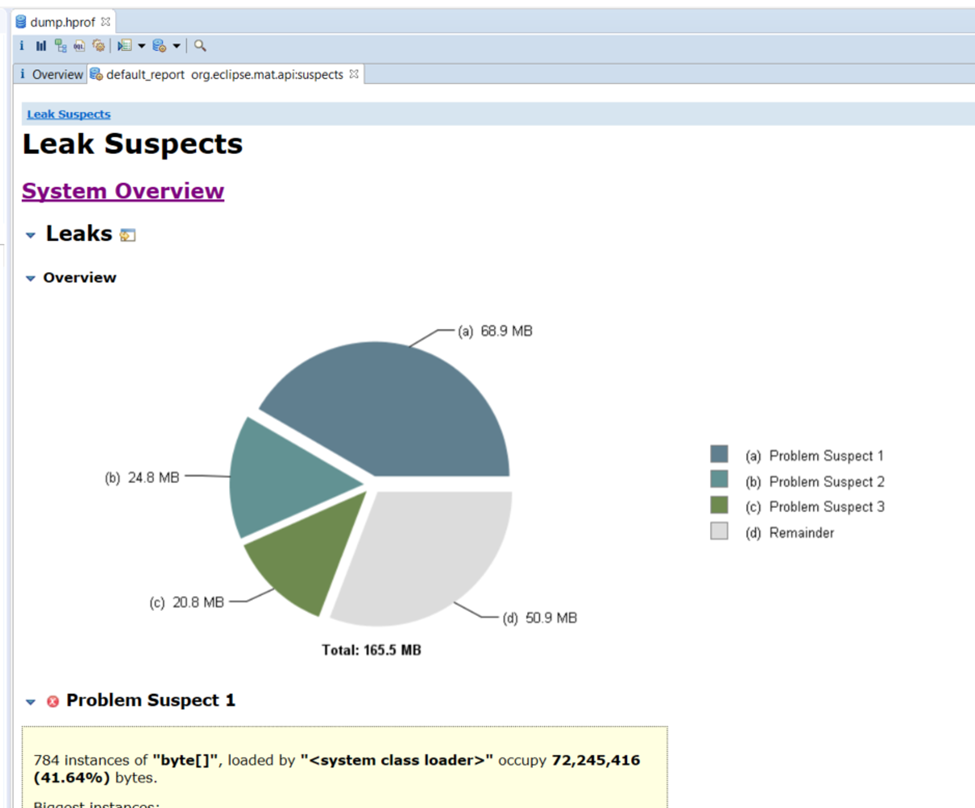Close the default_report suspects tab
Viewport: 975px width, 808px height.
354,74
